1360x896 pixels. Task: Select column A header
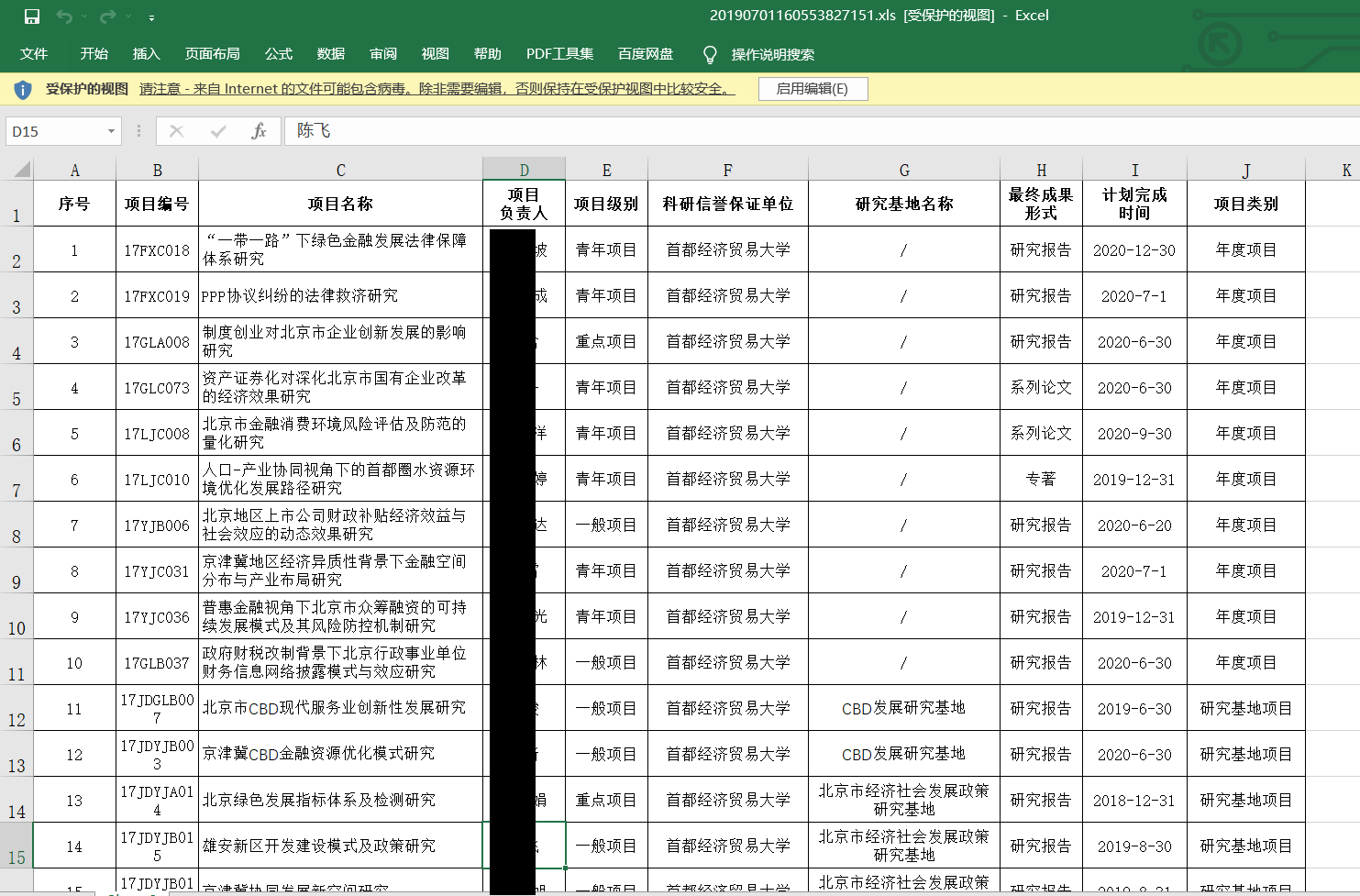(75, 170)
